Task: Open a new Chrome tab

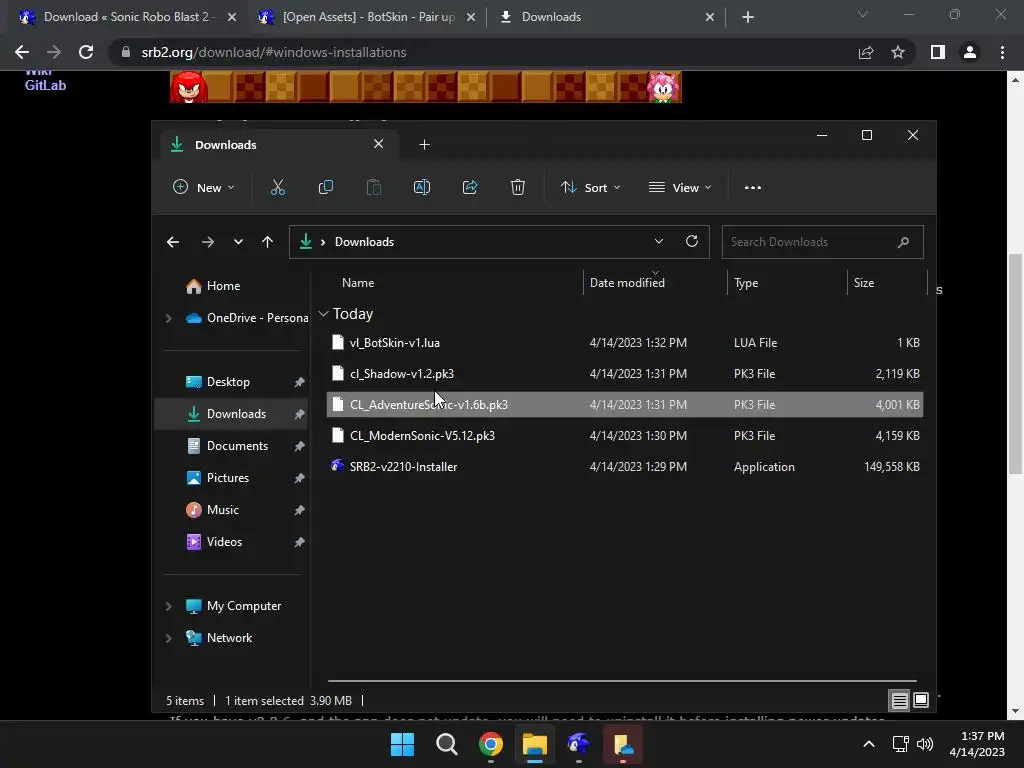Action: [x=748, y=17]
